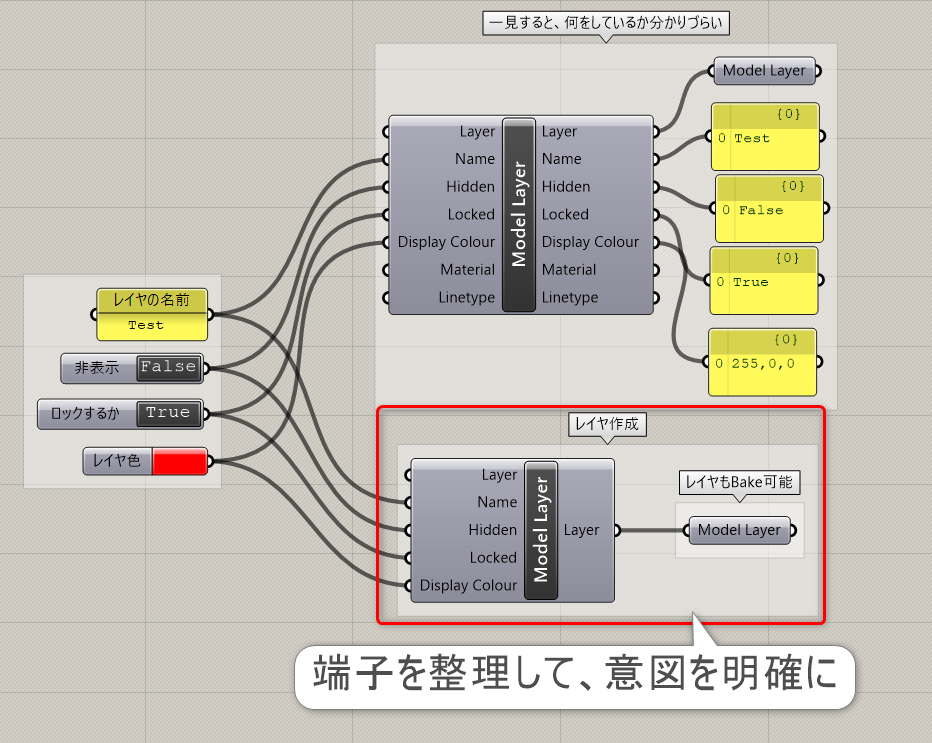Click the Hidden output wired to the False panel
Screen dimensions: 932x743
566,187
